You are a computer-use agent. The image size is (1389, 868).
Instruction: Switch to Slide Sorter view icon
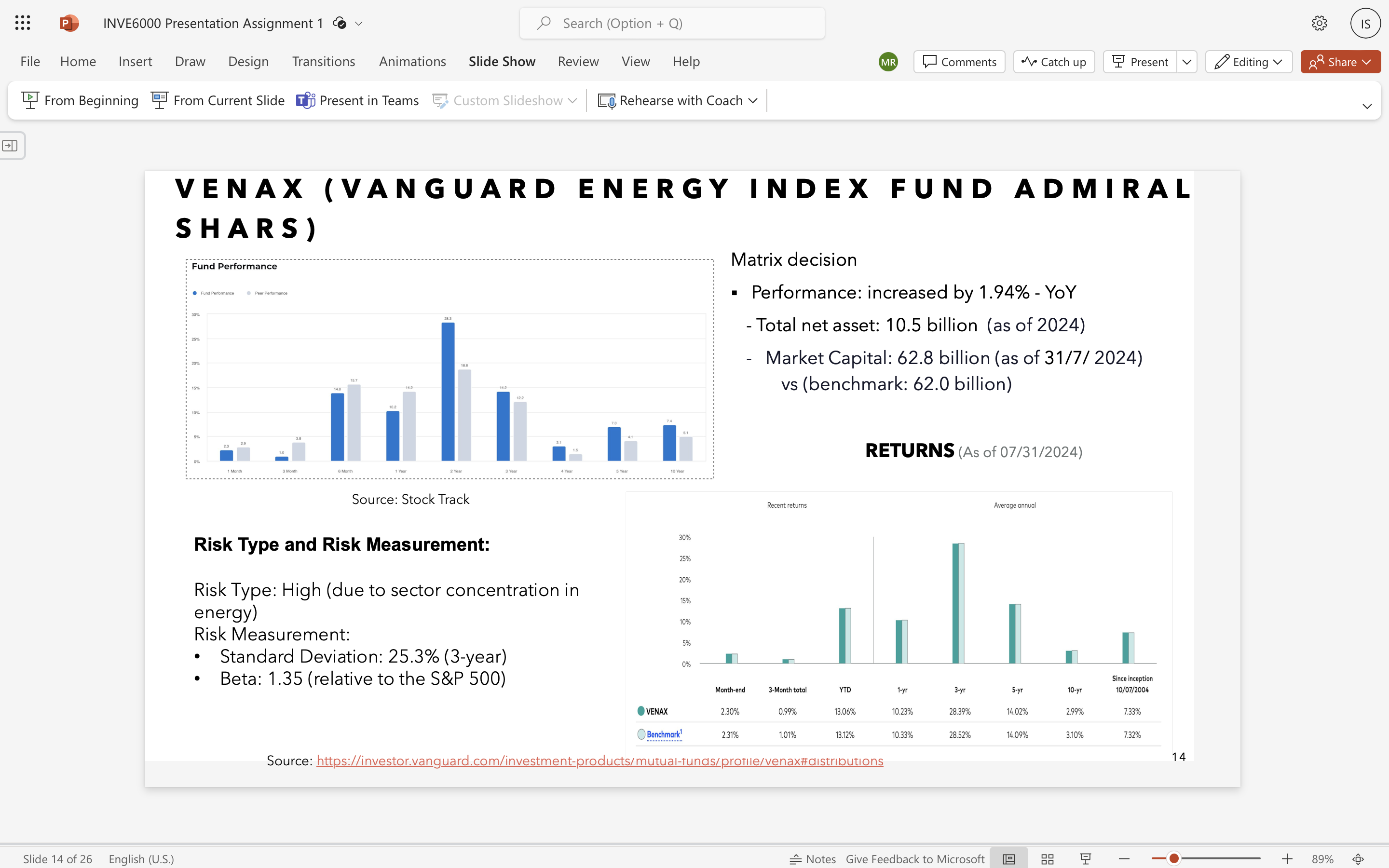[1047, 859]
